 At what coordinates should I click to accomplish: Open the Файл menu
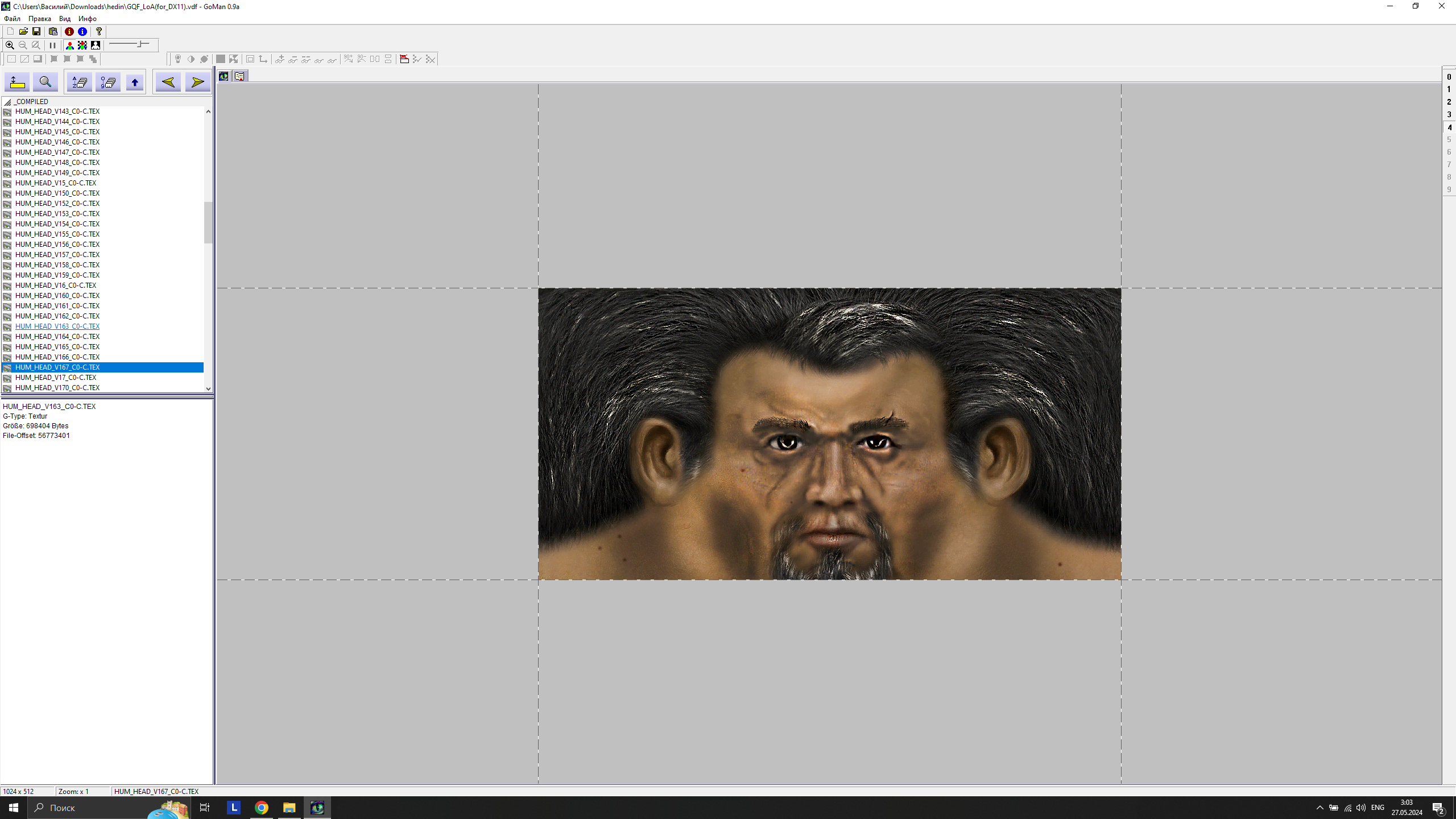coord(12,19)
